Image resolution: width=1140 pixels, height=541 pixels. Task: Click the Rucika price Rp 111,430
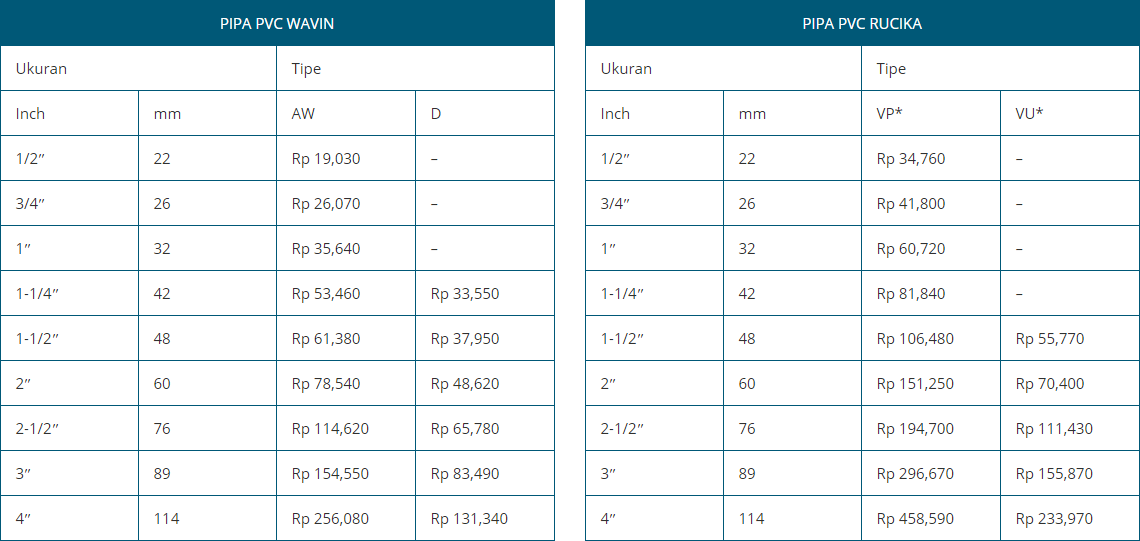pos(1054,429)
